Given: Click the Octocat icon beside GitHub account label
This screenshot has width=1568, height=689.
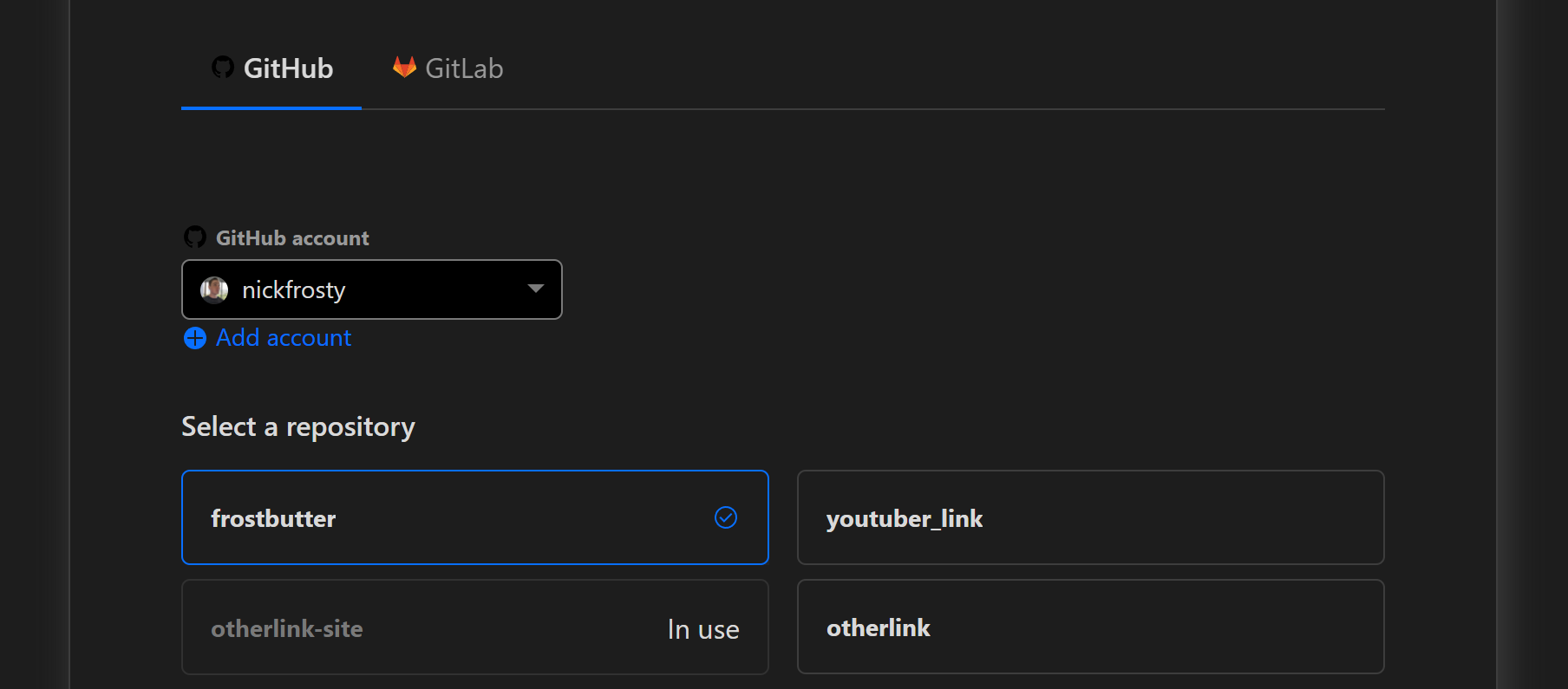Looking at the screenshot, I should (194, 235).
